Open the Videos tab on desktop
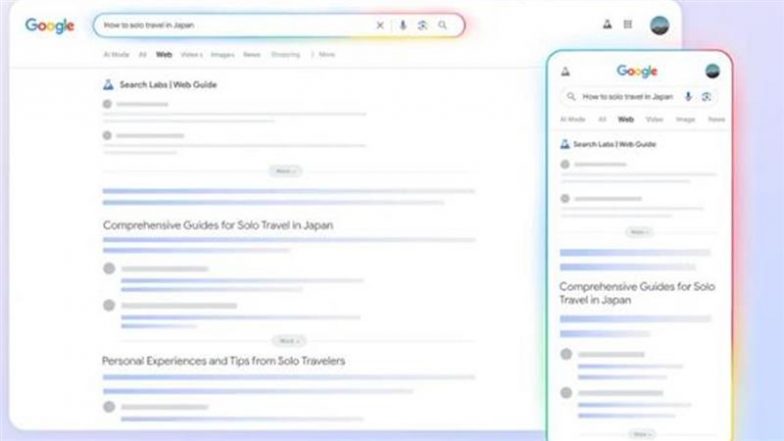The height and width of the screenshot is (441, 784). [x=191, y=54]
